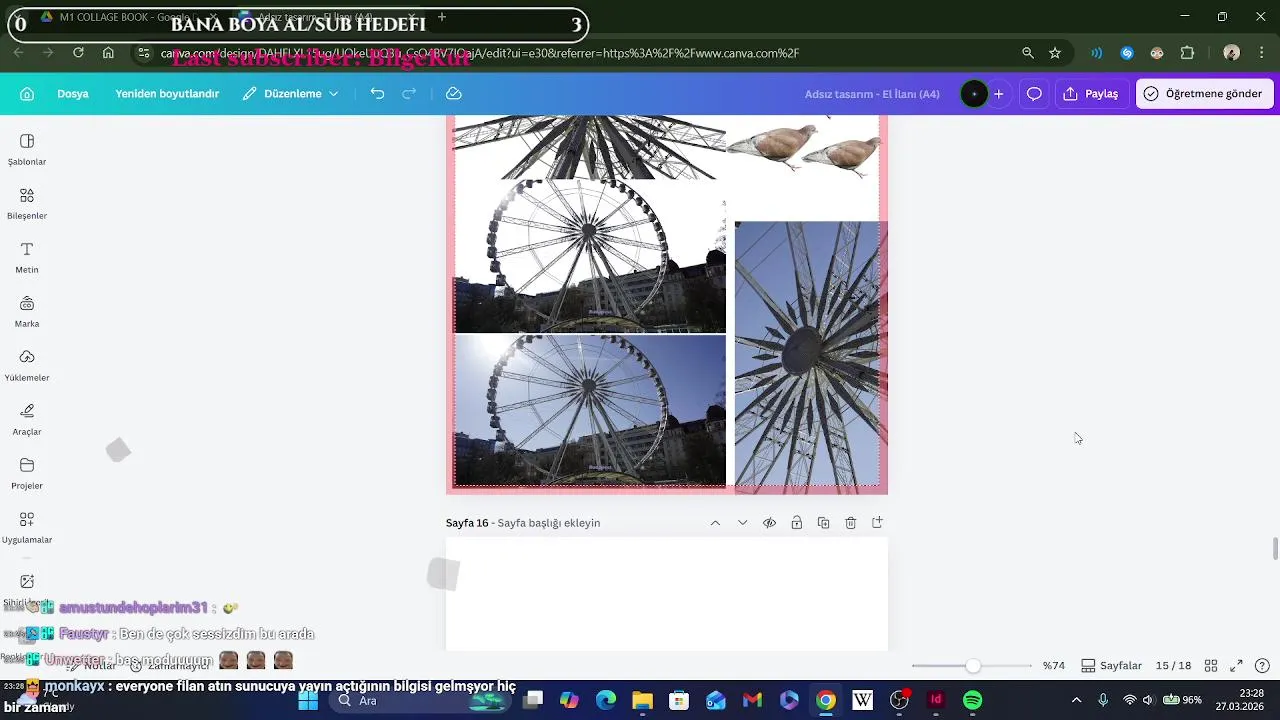Viewport: 1280px width, 720px height.
Task: Open the Marka brand panel
Action: (27, 312)
